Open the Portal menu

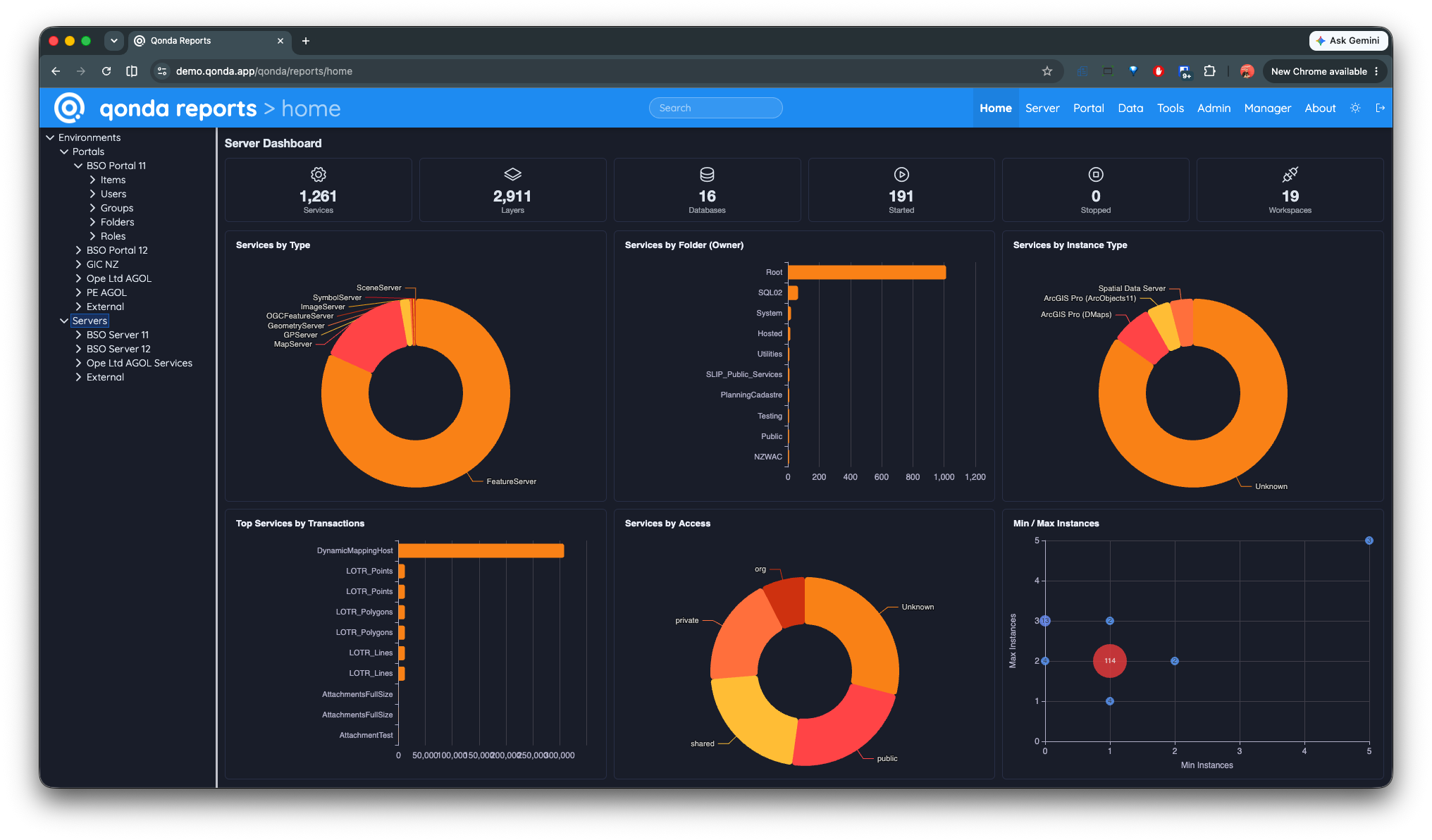(x=1089, y=108)
